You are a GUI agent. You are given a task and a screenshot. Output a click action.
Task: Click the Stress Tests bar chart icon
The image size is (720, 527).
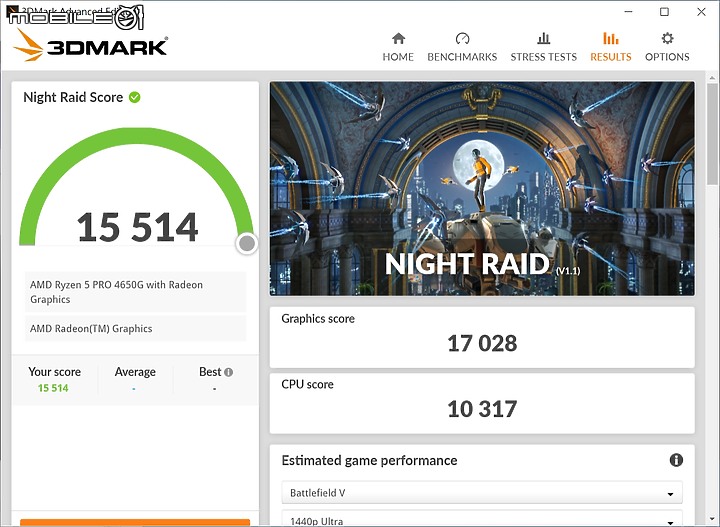(x=544, y=38)
